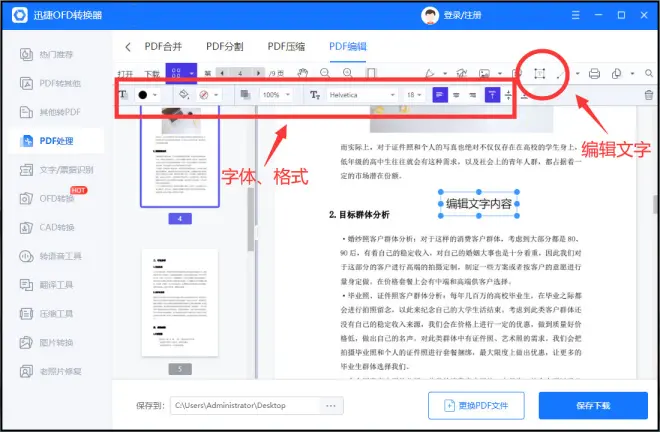This screenshot has height=432, width=660.
Task: Click the save path input field
Action: [245, 405]
